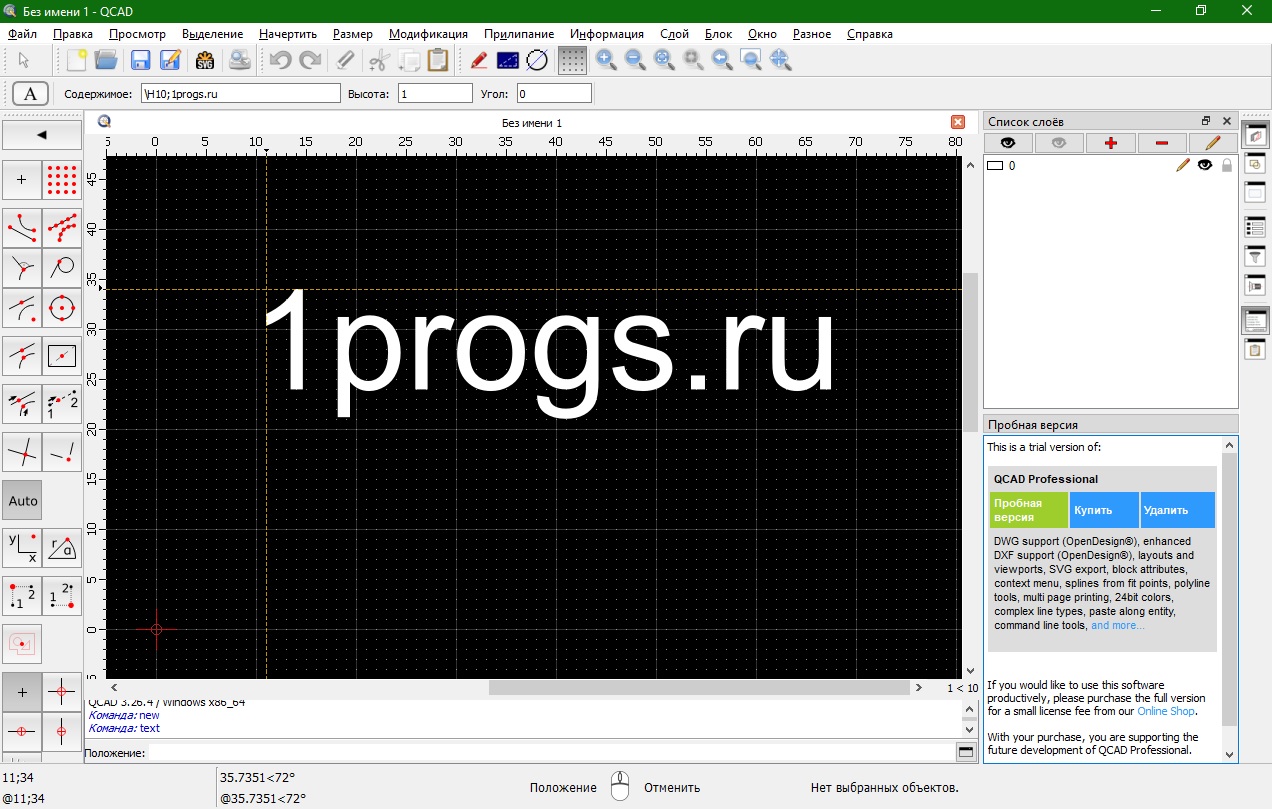Select the Cartesian y/x coordinate tool
Image resolution: width=1272 pixels, height=809 pixels.
click(22, 548)
